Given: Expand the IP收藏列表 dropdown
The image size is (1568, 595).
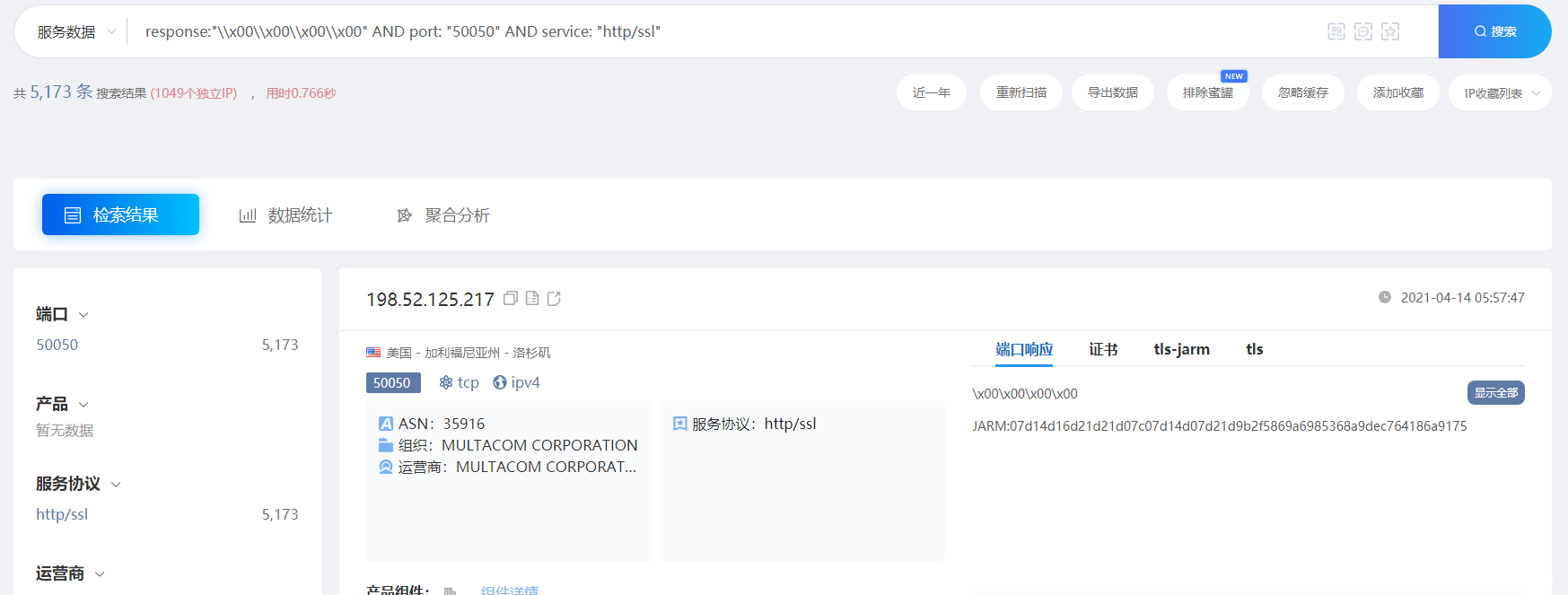Looking at the screenshot, I should click(1500, 92).
